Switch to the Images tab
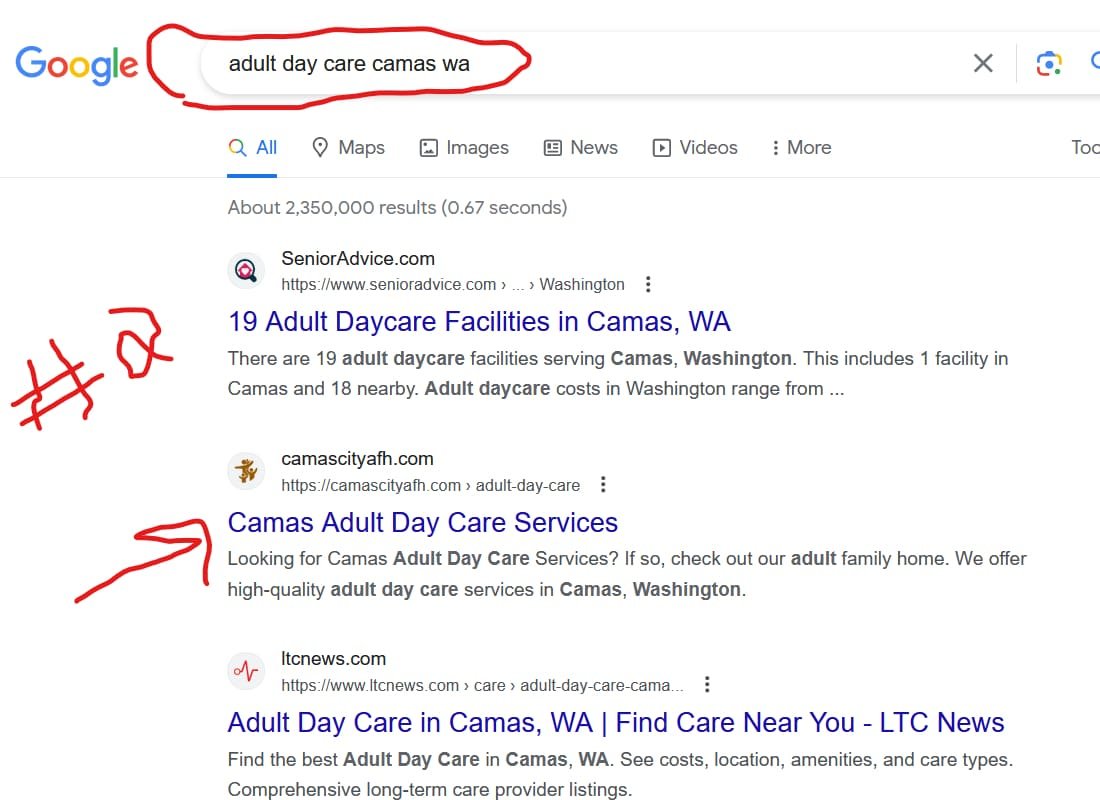Screen dimensions: 1100x800 [464, 148]
